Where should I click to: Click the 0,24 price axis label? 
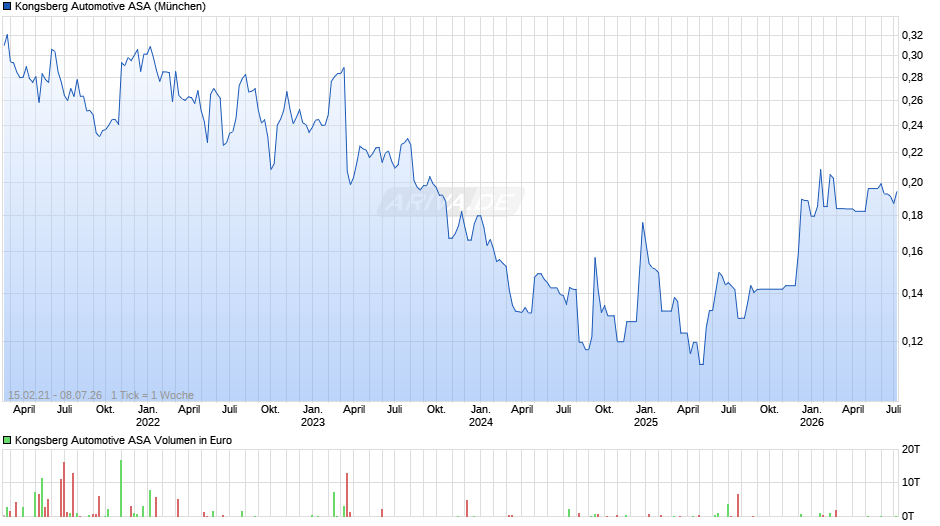(912, 125)
